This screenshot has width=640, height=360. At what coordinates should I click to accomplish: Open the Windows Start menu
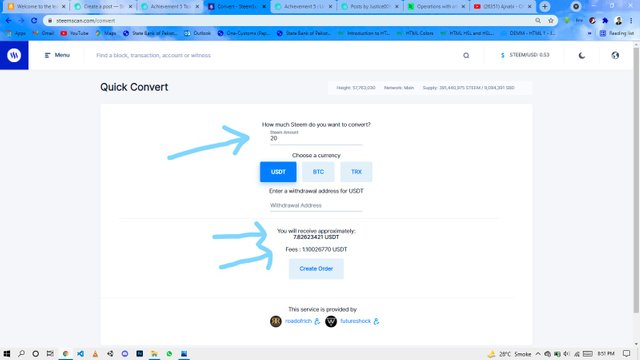point(7,353)
